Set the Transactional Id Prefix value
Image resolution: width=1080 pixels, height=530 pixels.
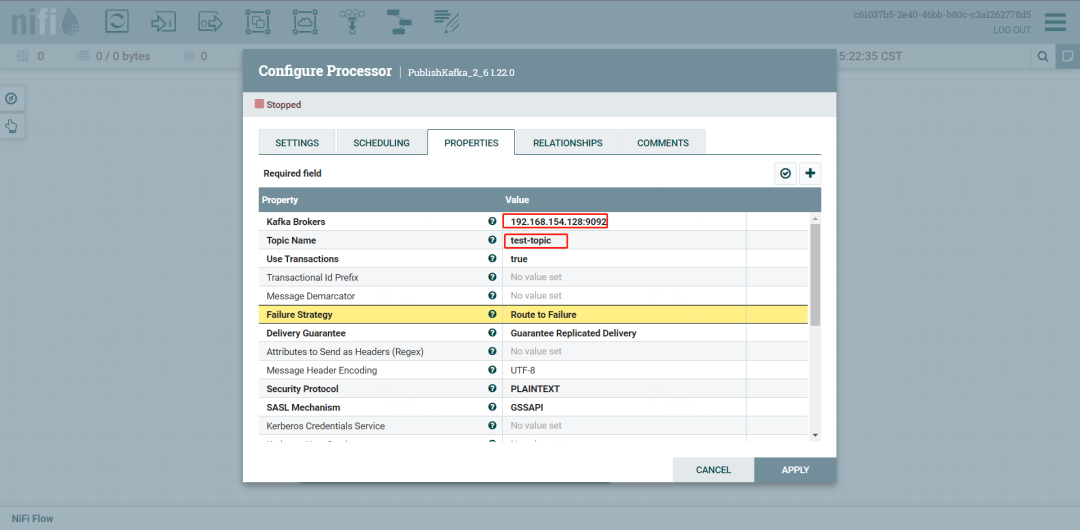tap(625, 277)
